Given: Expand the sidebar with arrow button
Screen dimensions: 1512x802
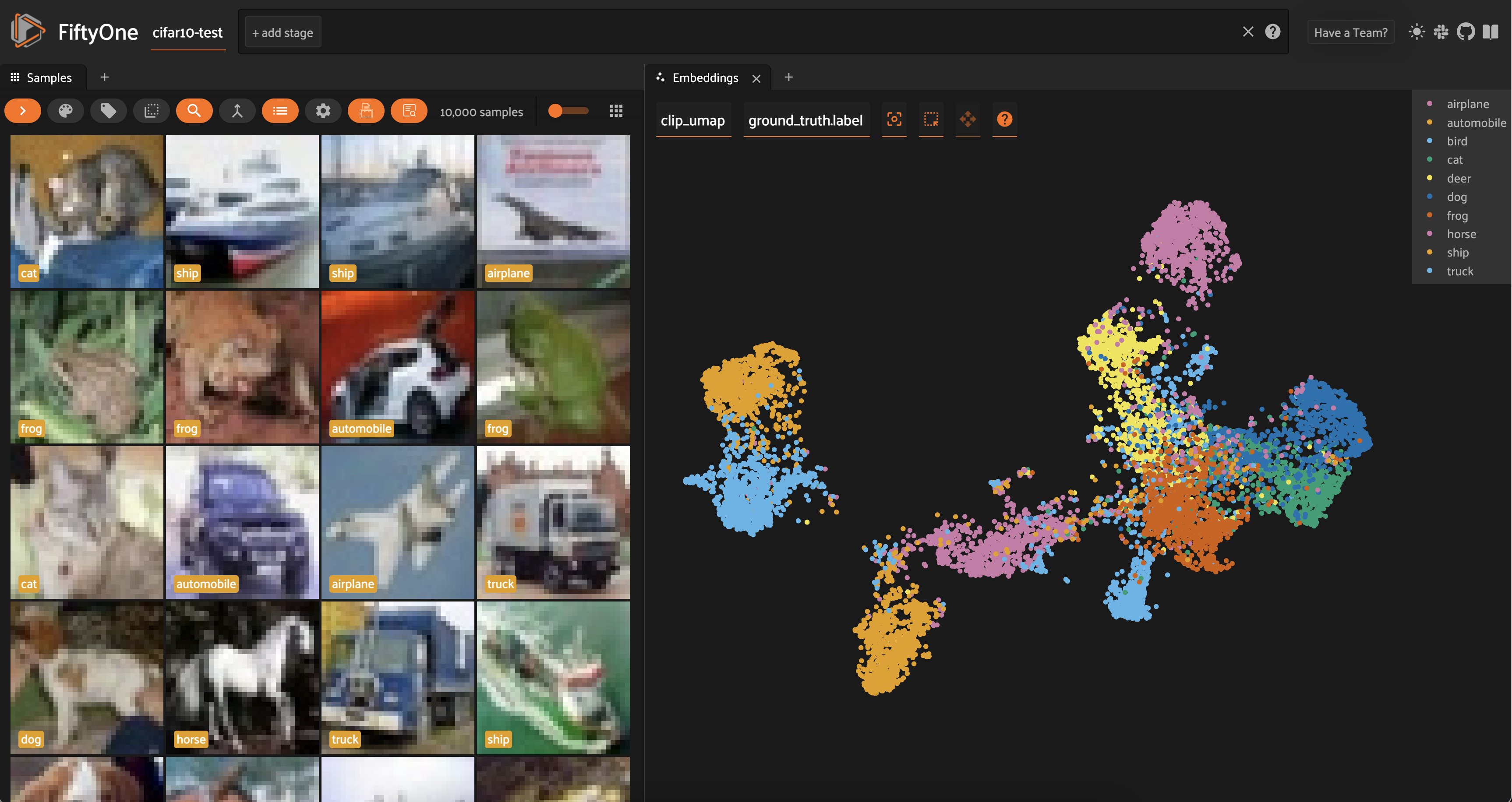Looking at the screenshot, I should (23, 111).
